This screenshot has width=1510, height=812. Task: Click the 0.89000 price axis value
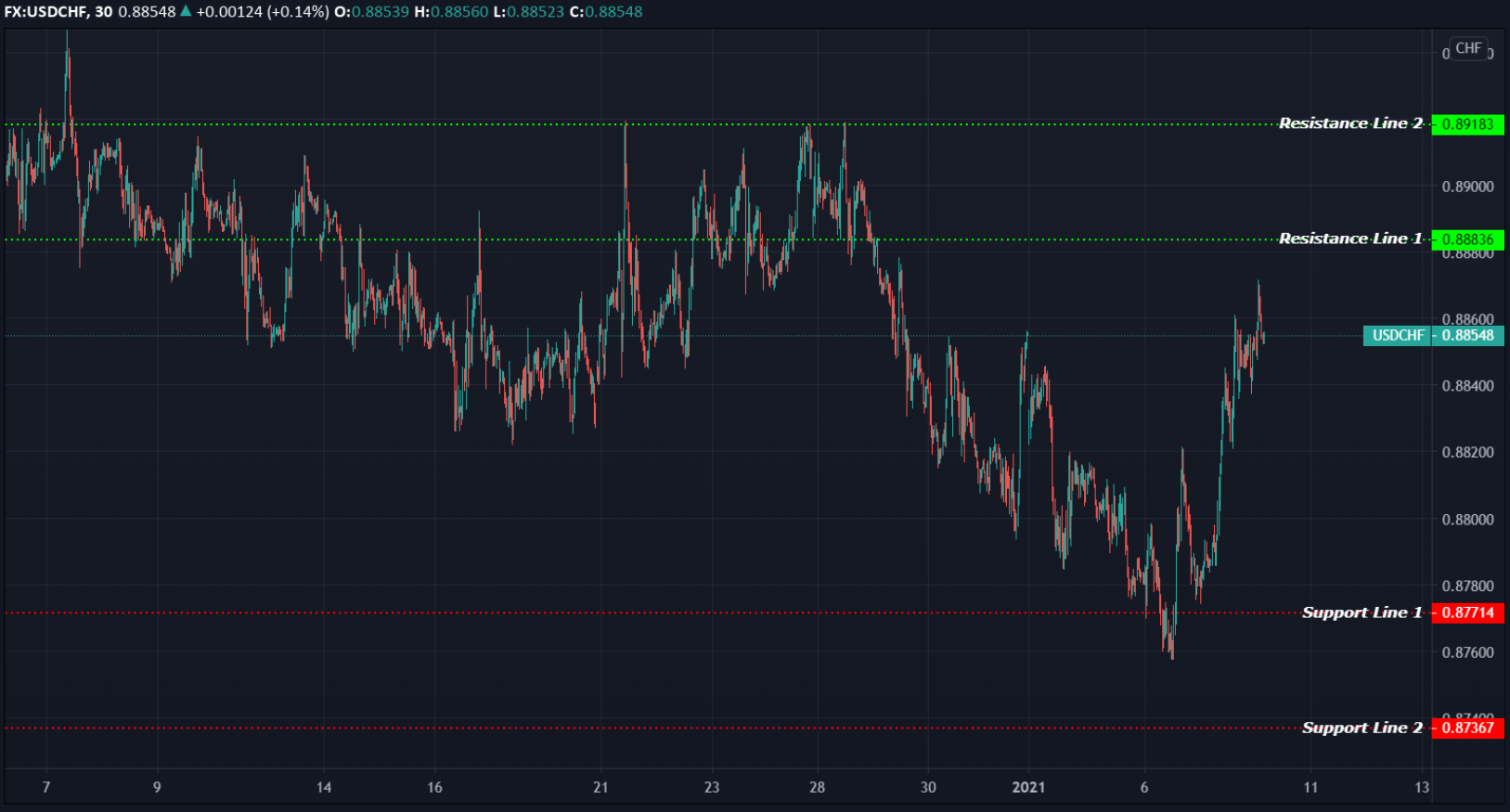point(1467,187)
